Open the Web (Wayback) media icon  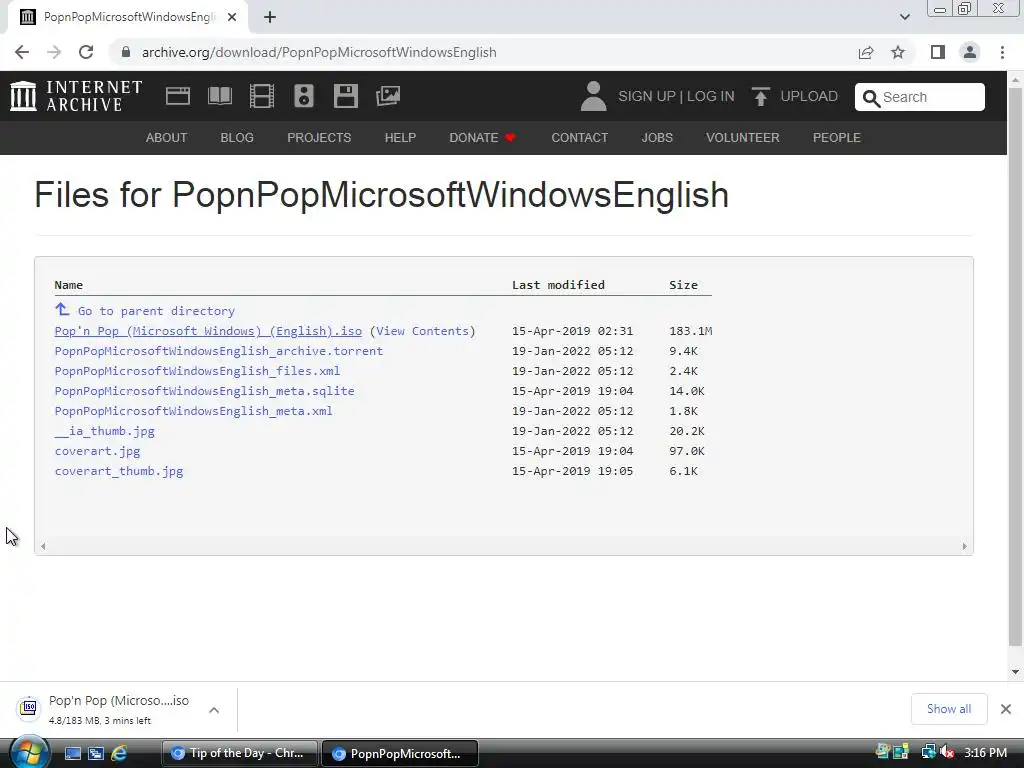click(x=178, y=96)
